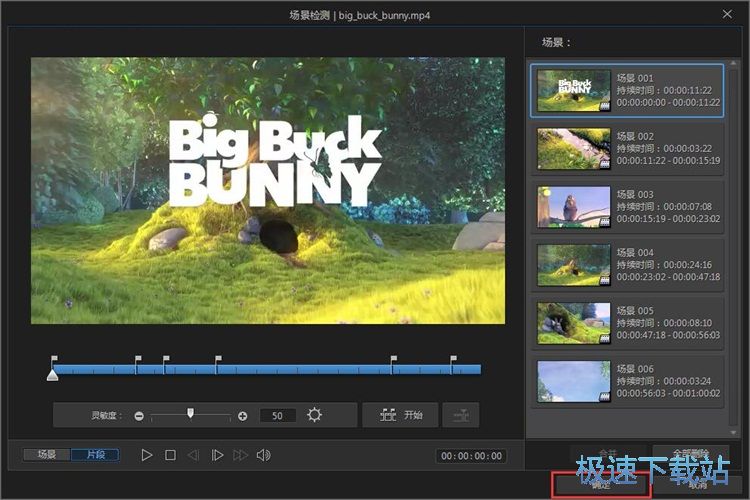This screenshot has width=750, height=500.
Task: Click the sensitivity value field 50
Action: pyautogui.click(x=277, y=416)
